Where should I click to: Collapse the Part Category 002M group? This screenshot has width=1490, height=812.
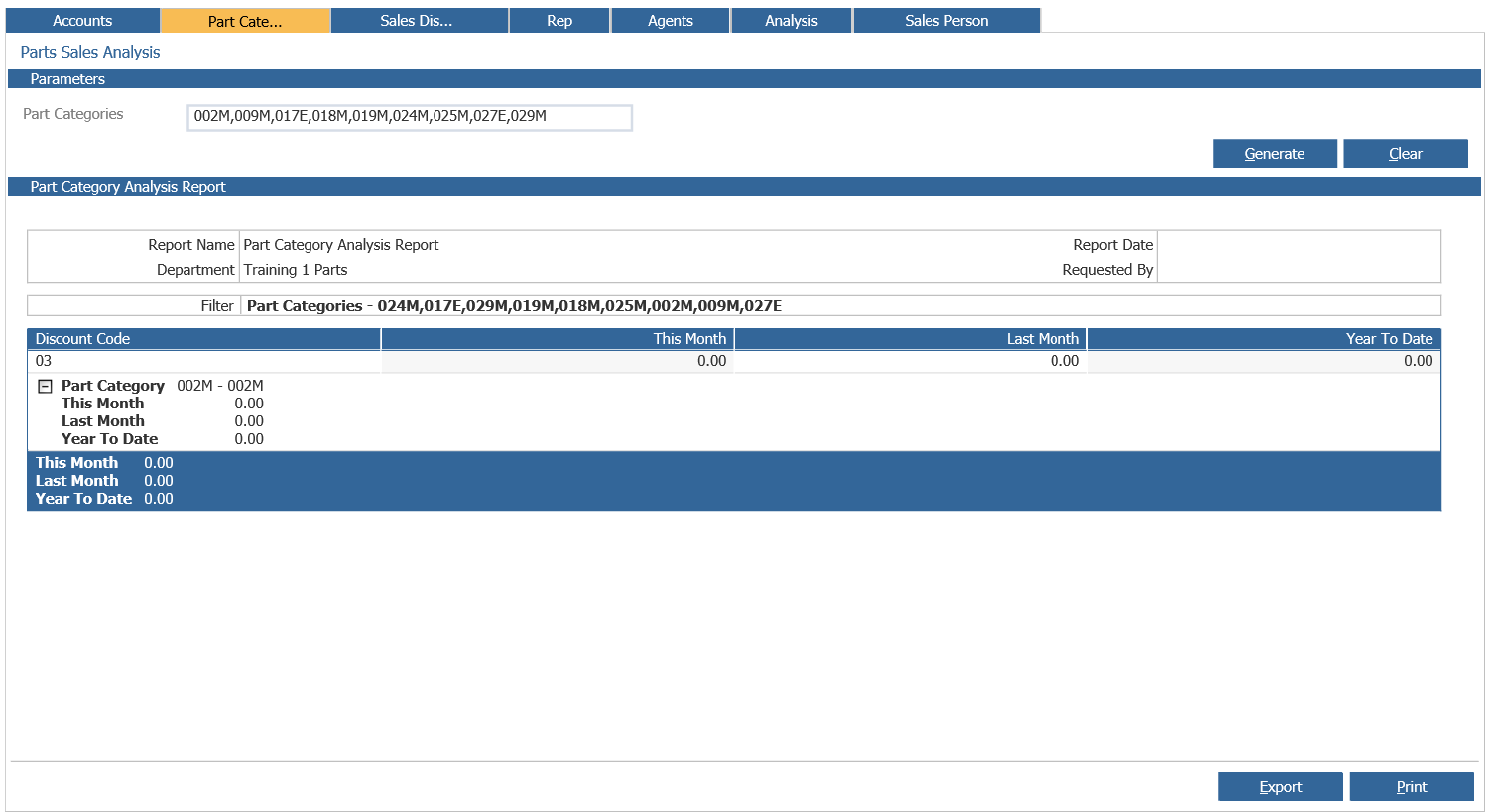point(45,387)
